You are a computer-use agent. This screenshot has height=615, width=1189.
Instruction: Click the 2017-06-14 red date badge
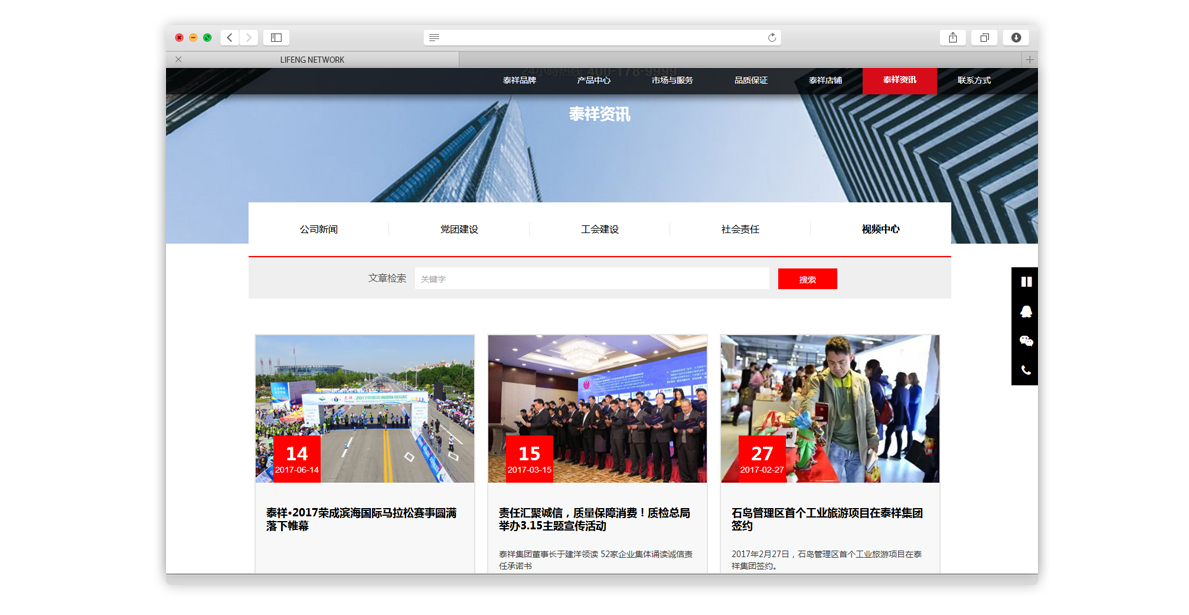click(x=296, y=460)
